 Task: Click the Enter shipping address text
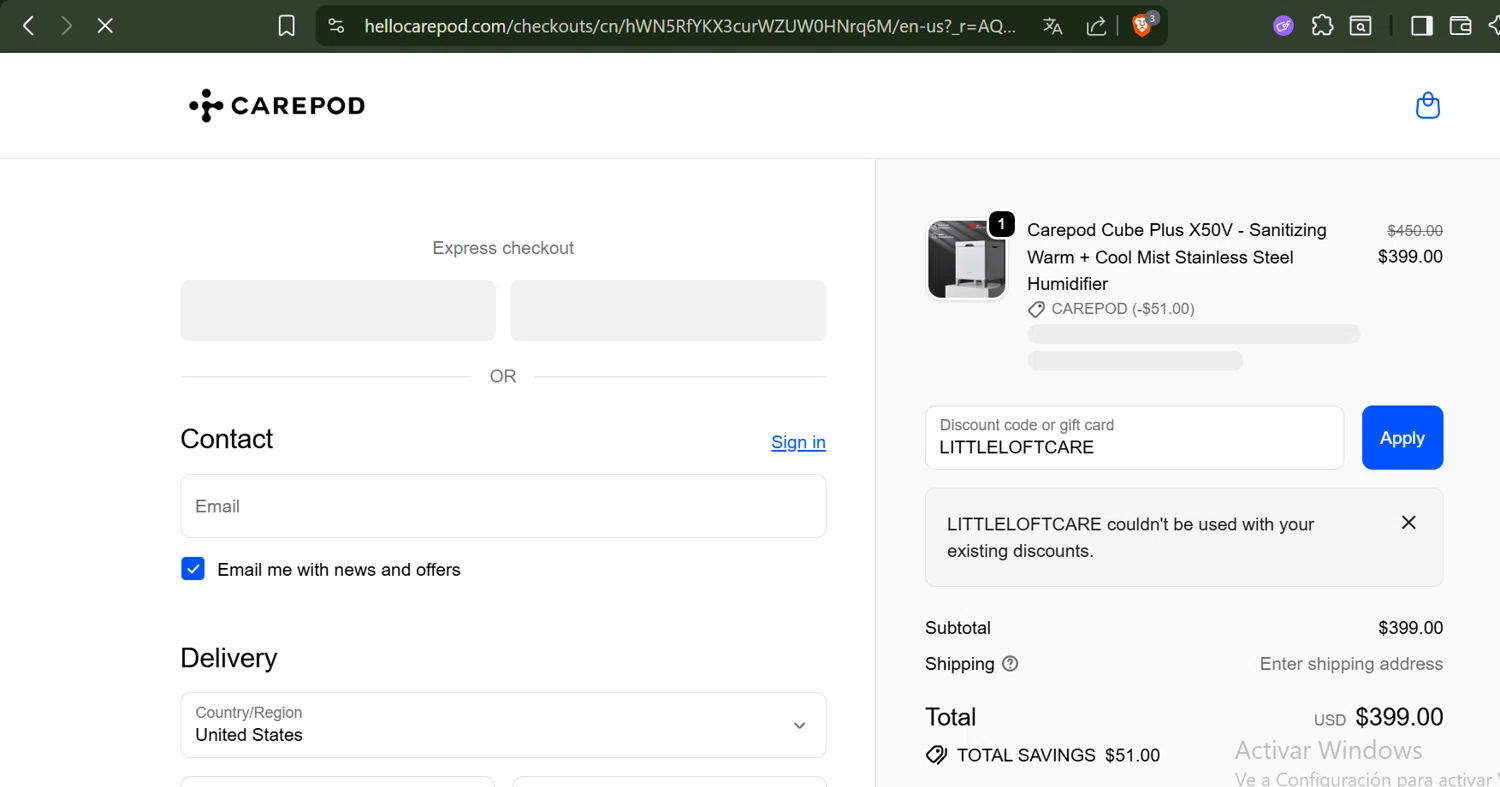click(x=1351, y=664)
